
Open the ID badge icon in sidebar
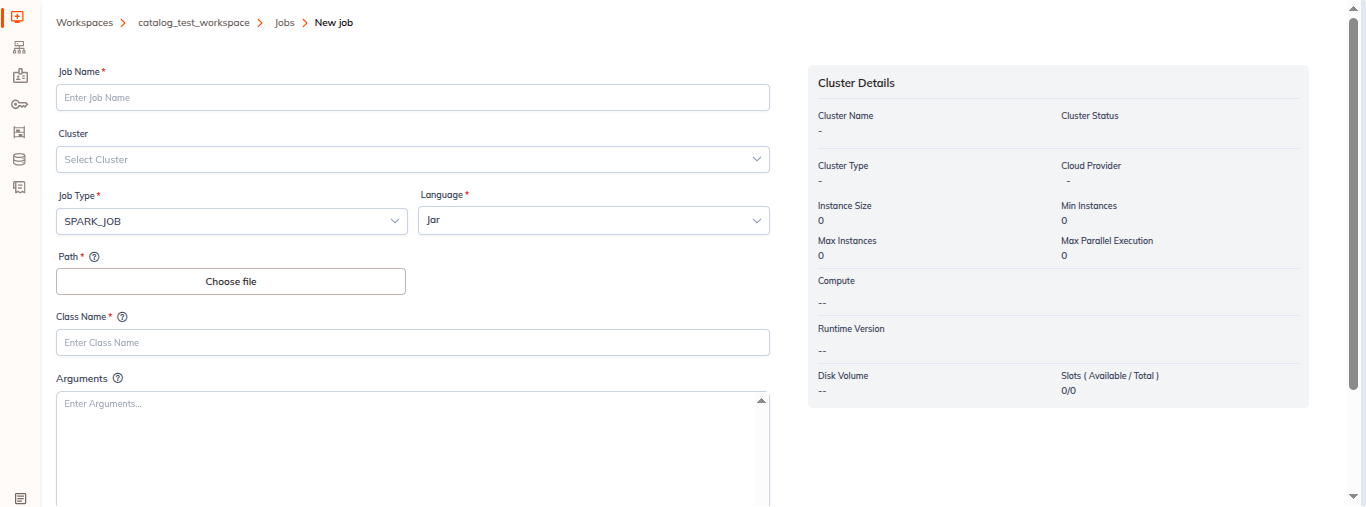19,76
